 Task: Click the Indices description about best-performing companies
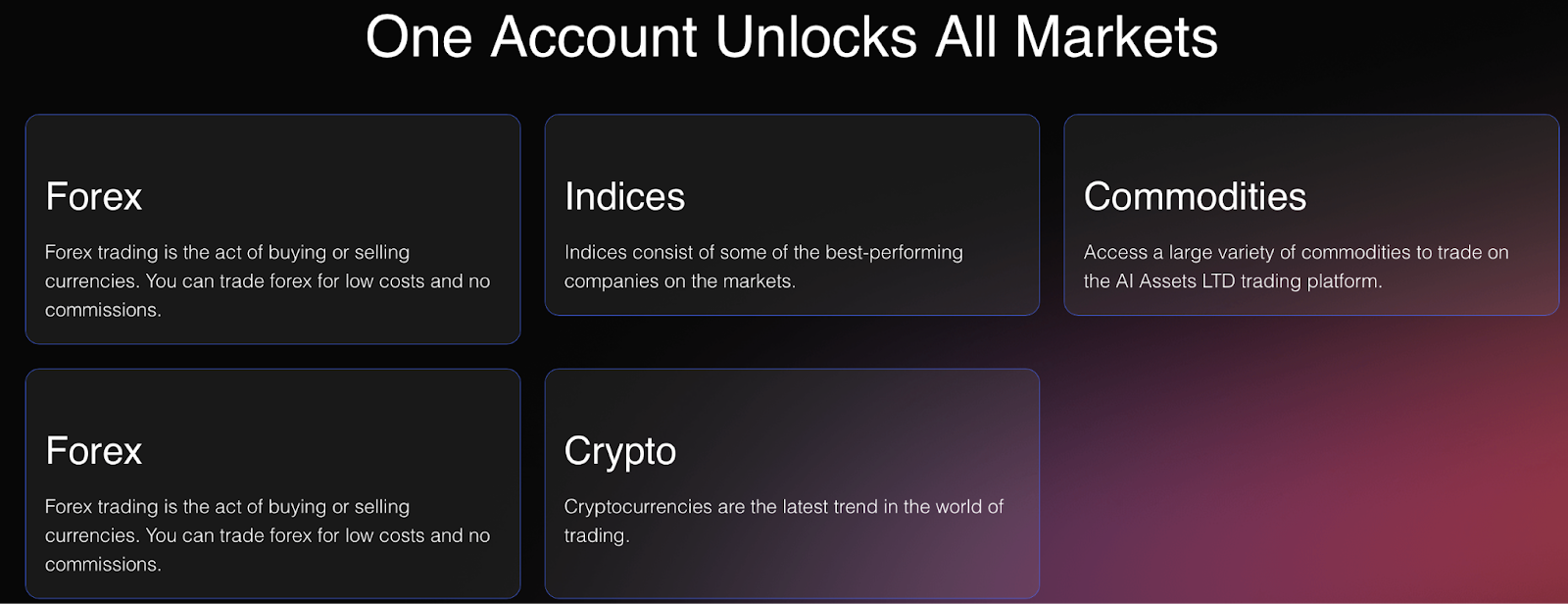(762, 267)
